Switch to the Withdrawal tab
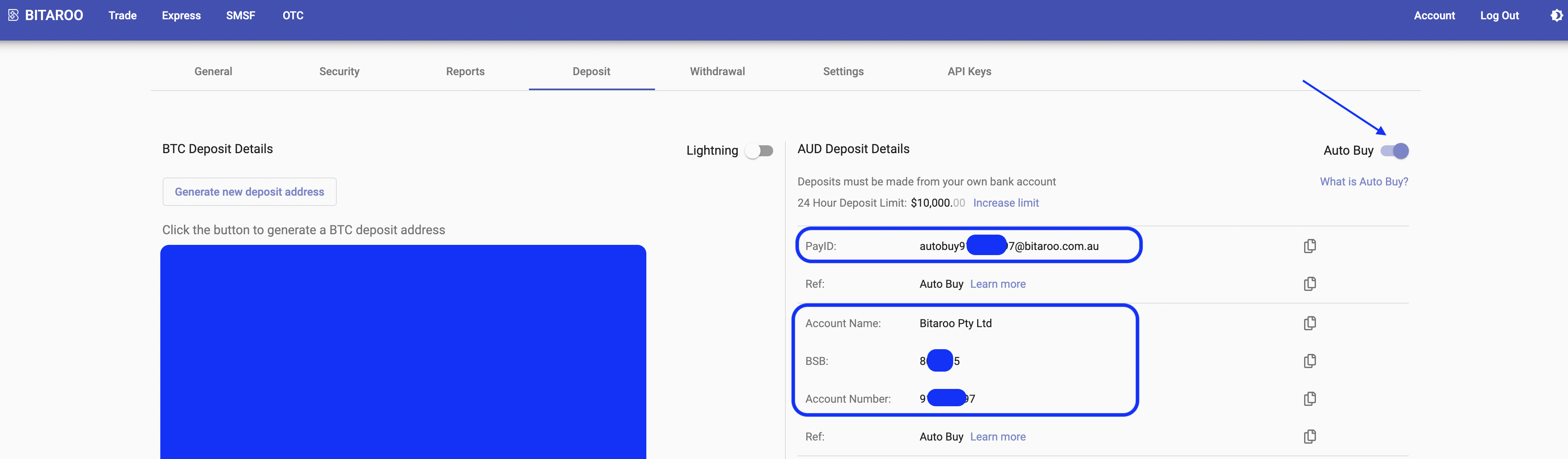Image resolution: width=1568 pixels, height=459 pixels. (x=718, y=71)
